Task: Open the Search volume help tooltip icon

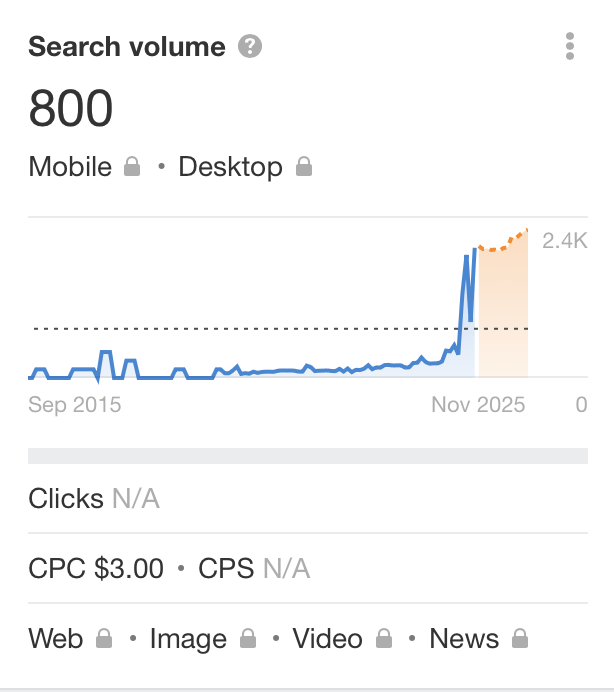Action: point(250,46)
